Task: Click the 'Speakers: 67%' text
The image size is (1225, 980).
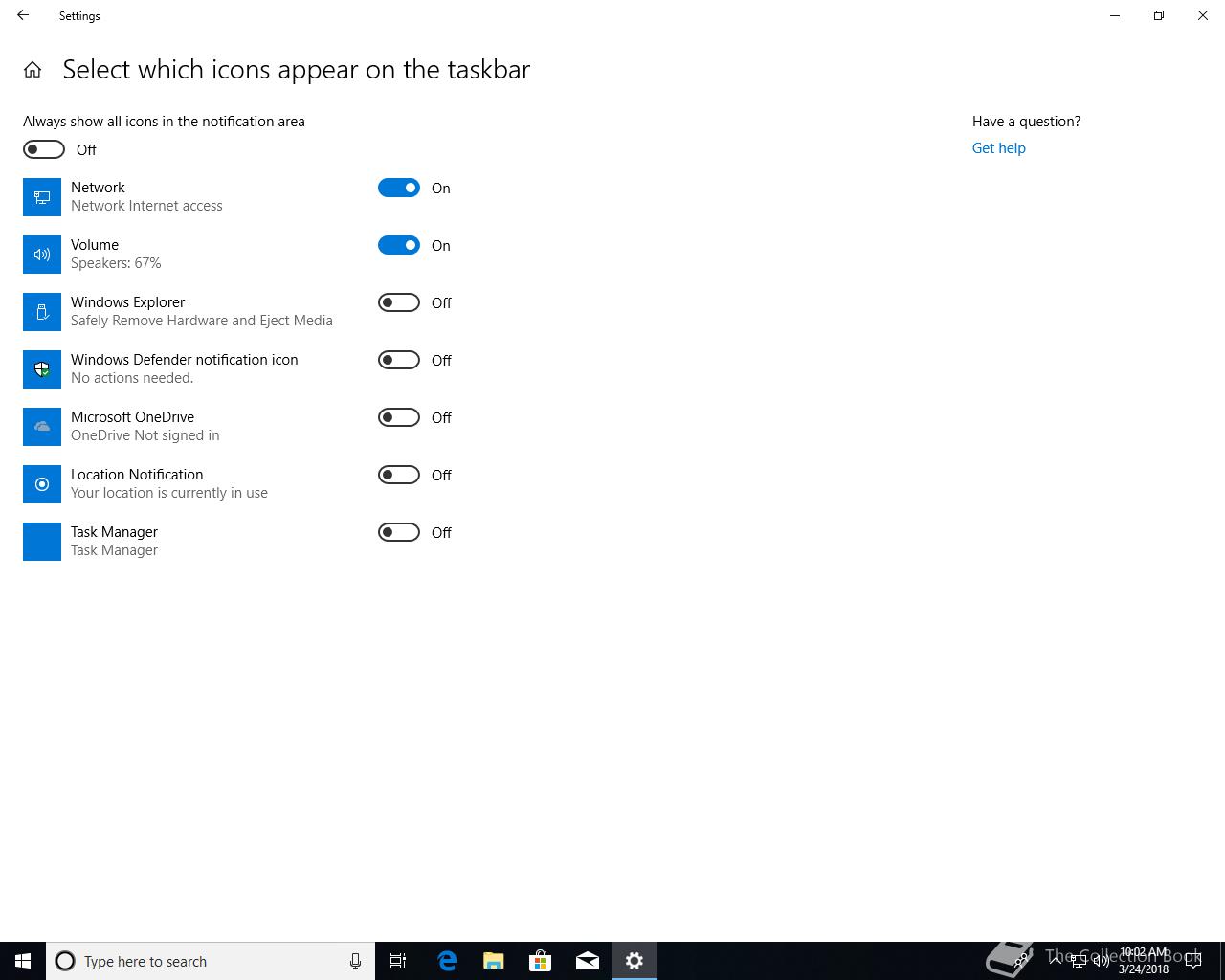Action: (x=116, y=263)
